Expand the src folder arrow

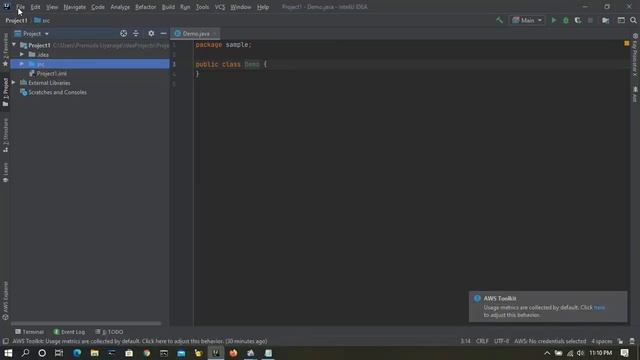click(x=22, y=64)
